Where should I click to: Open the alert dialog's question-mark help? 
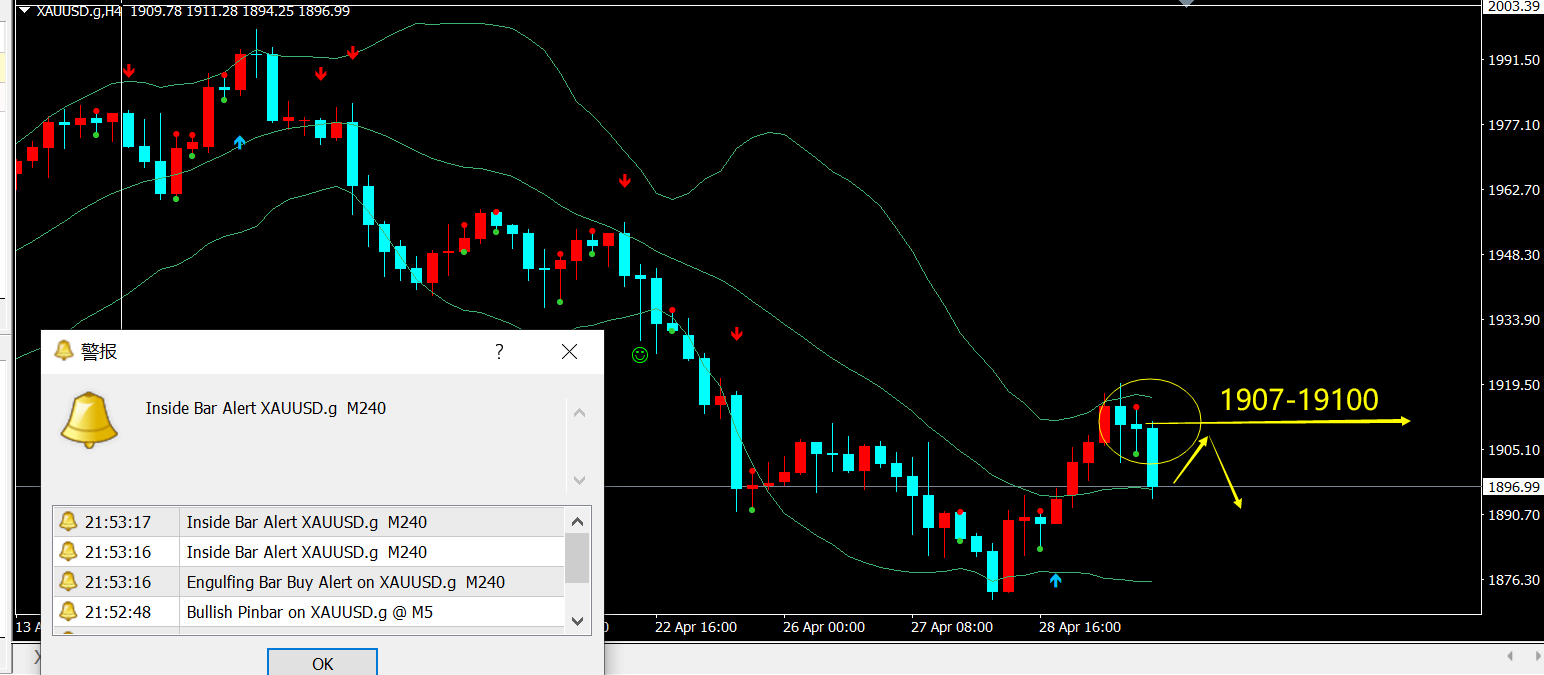[x=499, y=351]
